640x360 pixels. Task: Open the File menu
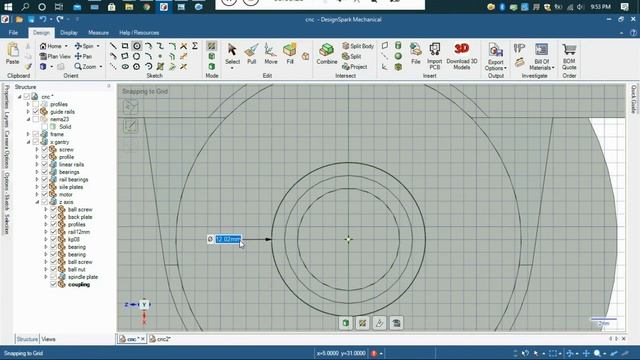13,33
